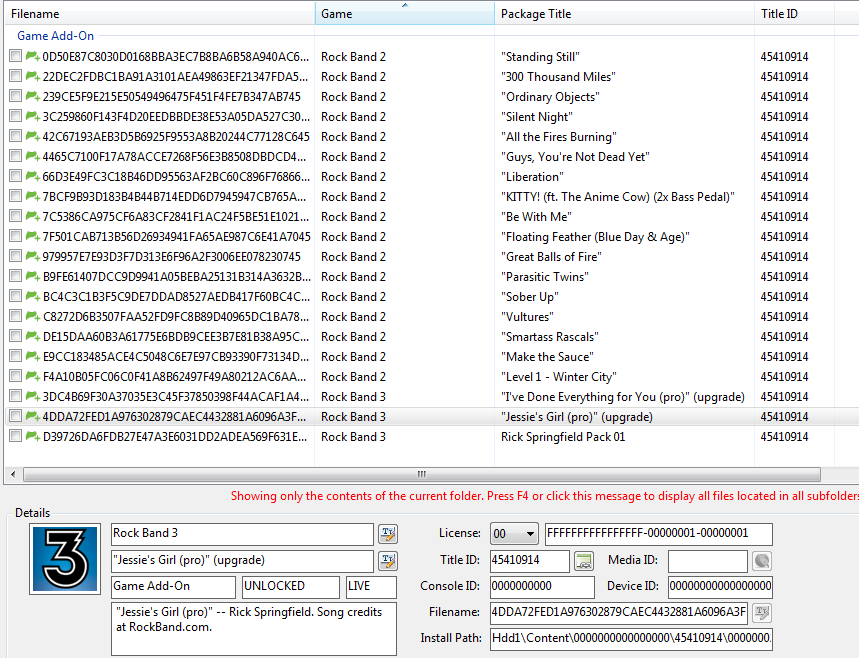Click the gamepad icon for "All the Fires Burning"
This screenshot has width=859, height=658.
point(32,136)
